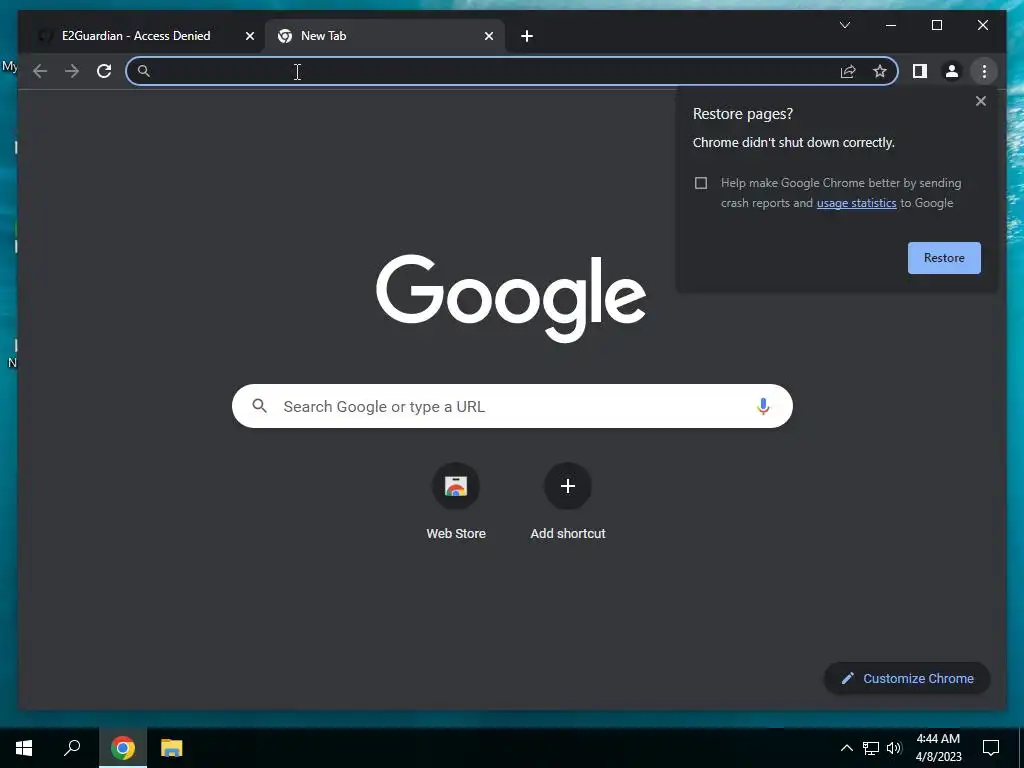Viewport: 1024px width, 768px height.
Task: Close the New Tab tab
Action: pos(488,36)
